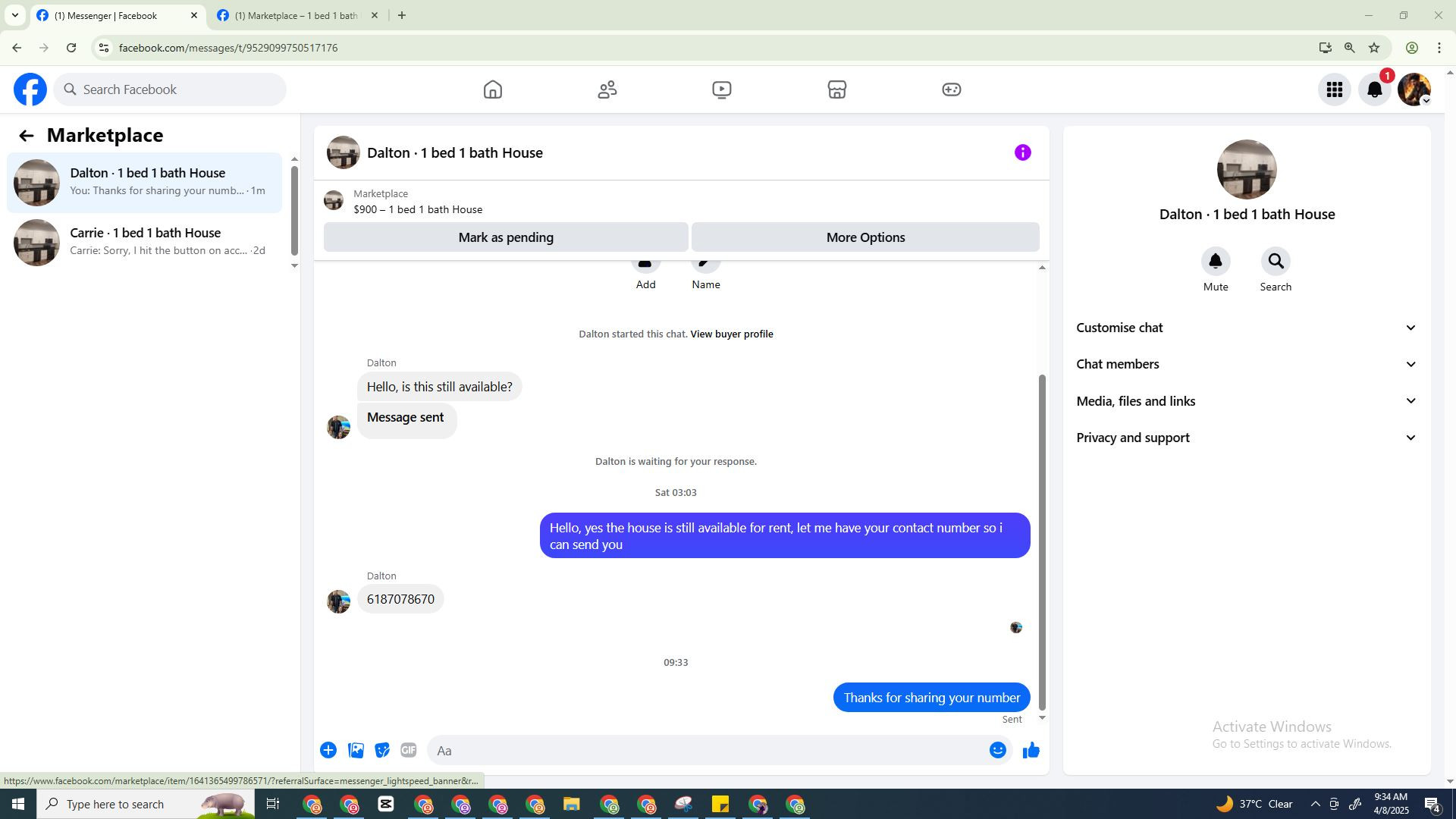Screen dimensions: 1456x819
Task: Open the emoji picker in message box
Action: pos(997,750)
